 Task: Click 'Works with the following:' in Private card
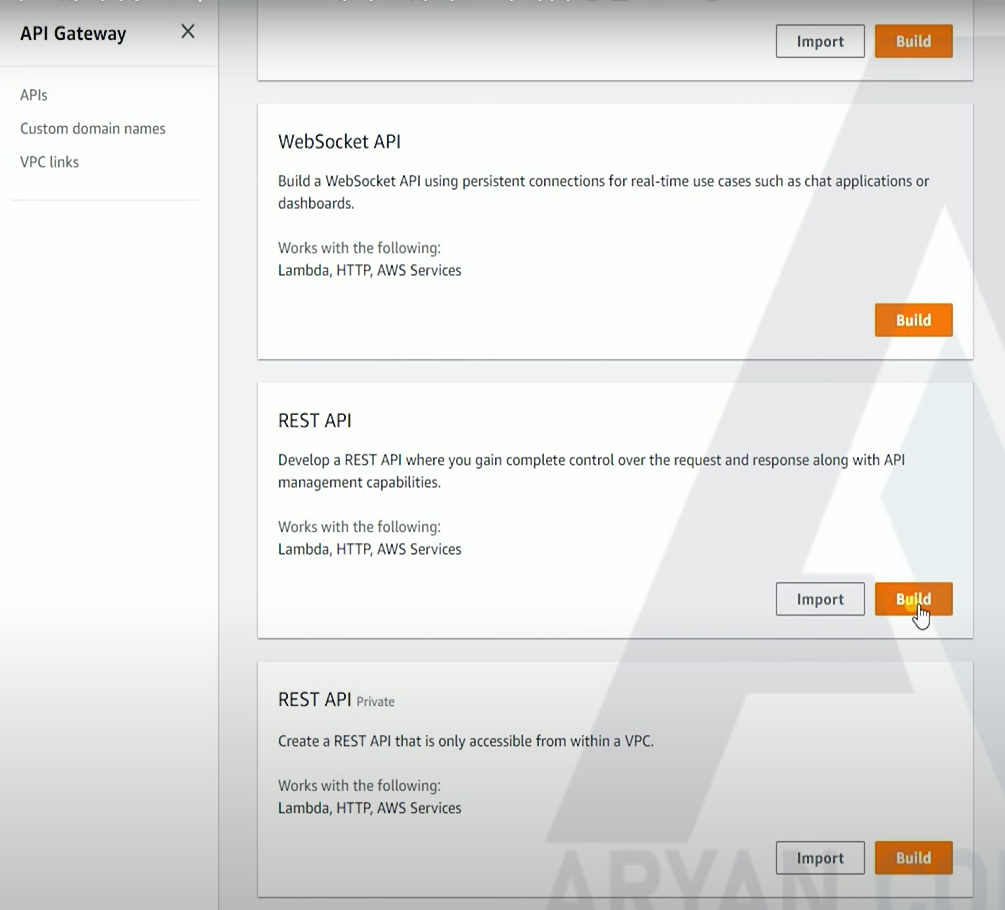(359, 785)
